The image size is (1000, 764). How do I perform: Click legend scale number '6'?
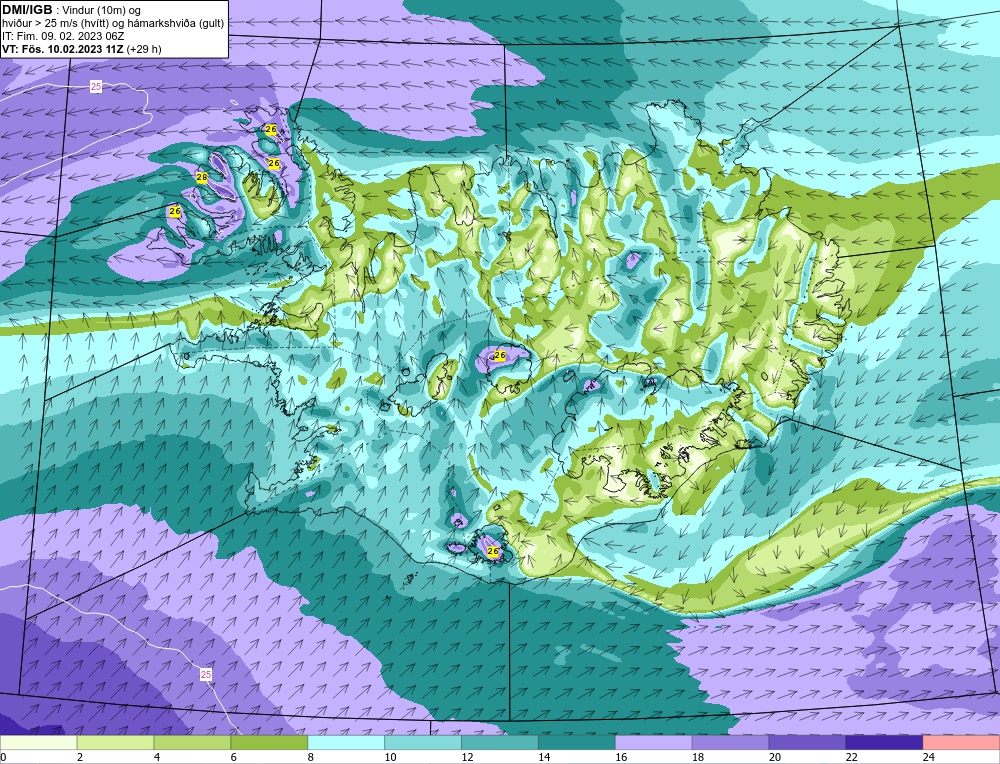coord(234,757)
